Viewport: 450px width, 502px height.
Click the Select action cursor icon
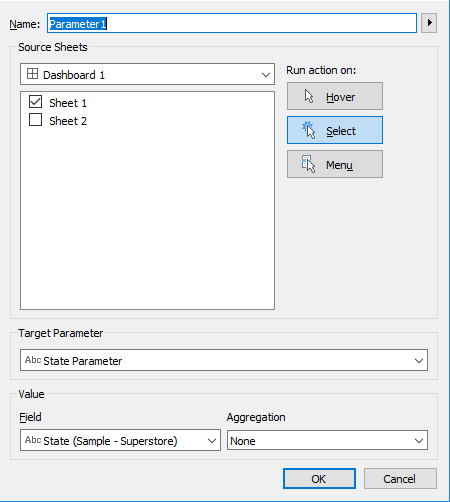[309, 130]
